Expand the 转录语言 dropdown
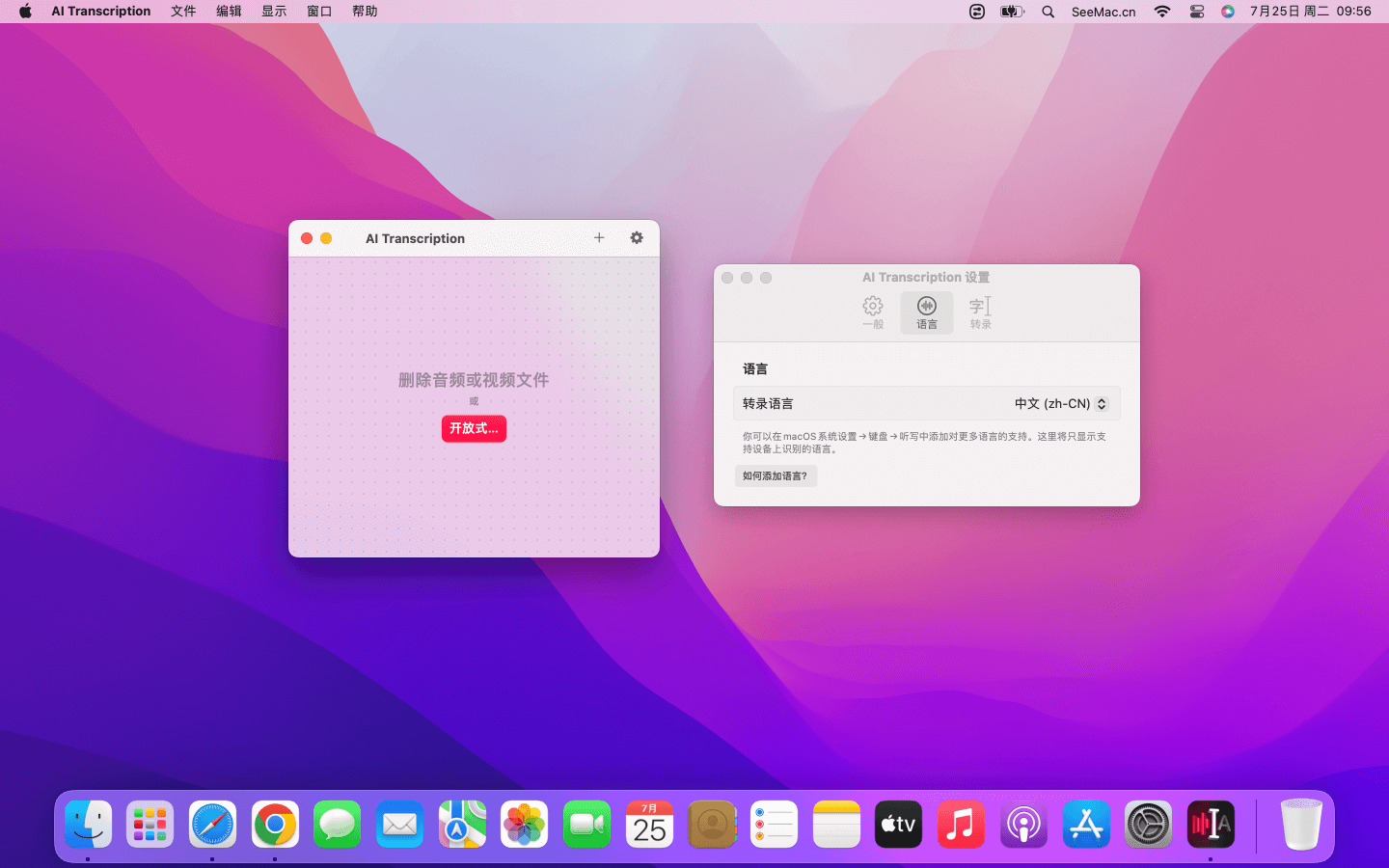1389x868 pixels. coord(1061,404)
